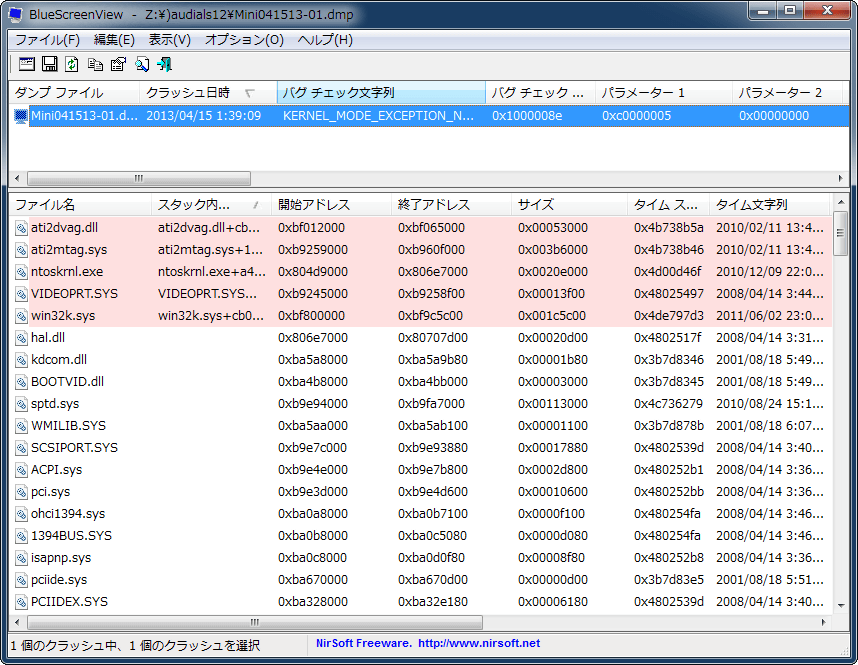
Task: Select the pciide.sys file name
Action: [x=59, y=580]
